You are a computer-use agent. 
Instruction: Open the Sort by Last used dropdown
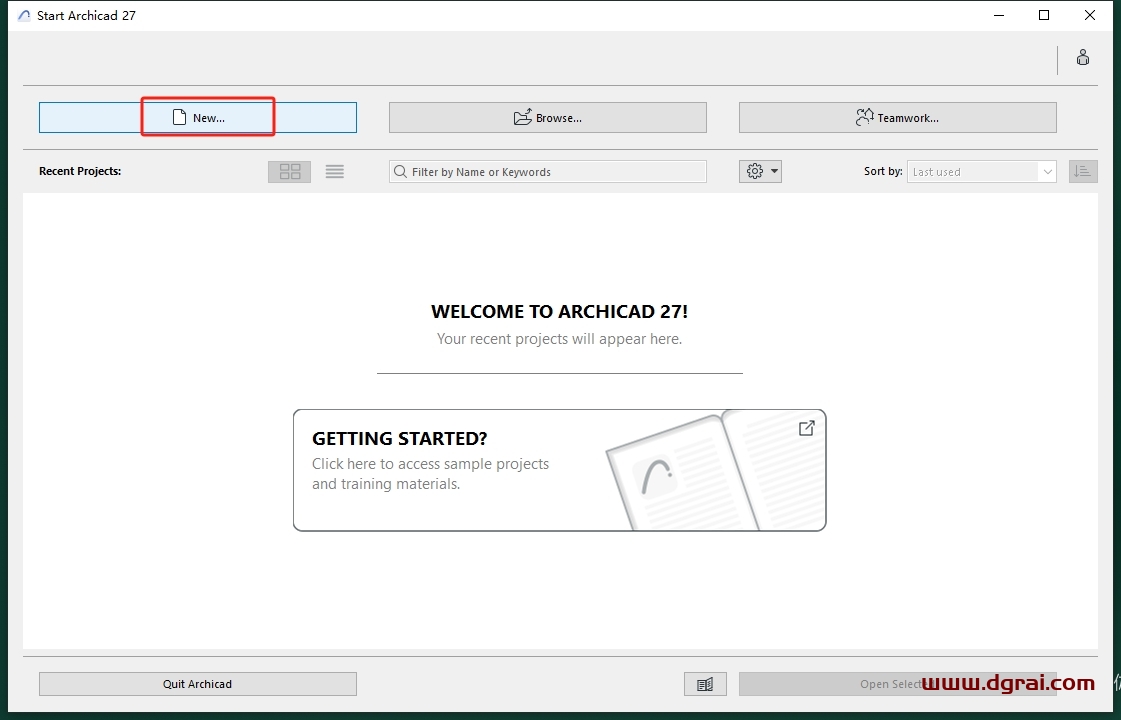[981, 172]
